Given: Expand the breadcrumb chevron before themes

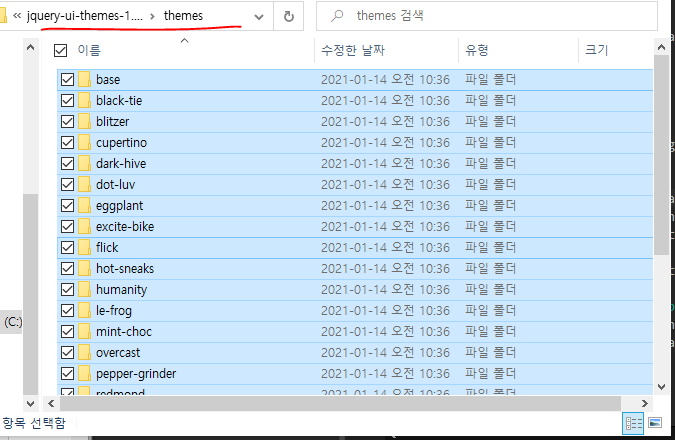Looking at the screenshot, I should pos(152,17).
